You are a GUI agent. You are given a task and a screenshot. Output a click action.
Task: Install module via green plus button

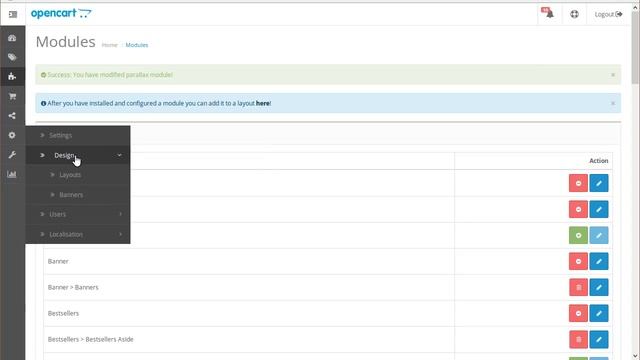point(578,236)
